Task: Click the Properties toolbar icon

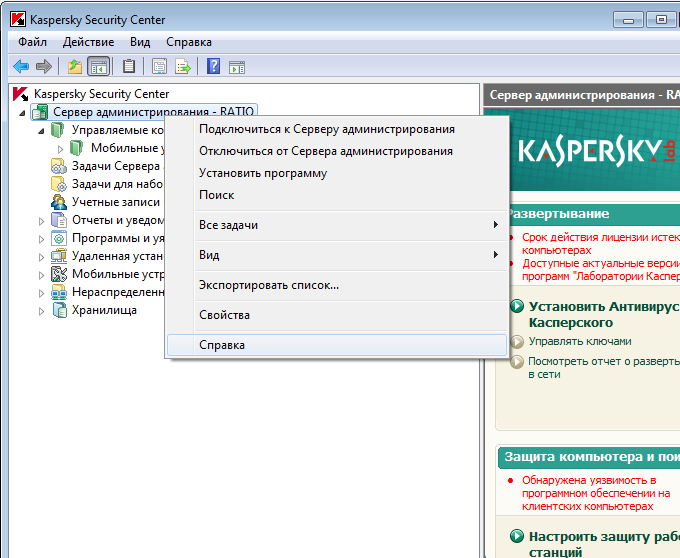Action: coord(159,67)
